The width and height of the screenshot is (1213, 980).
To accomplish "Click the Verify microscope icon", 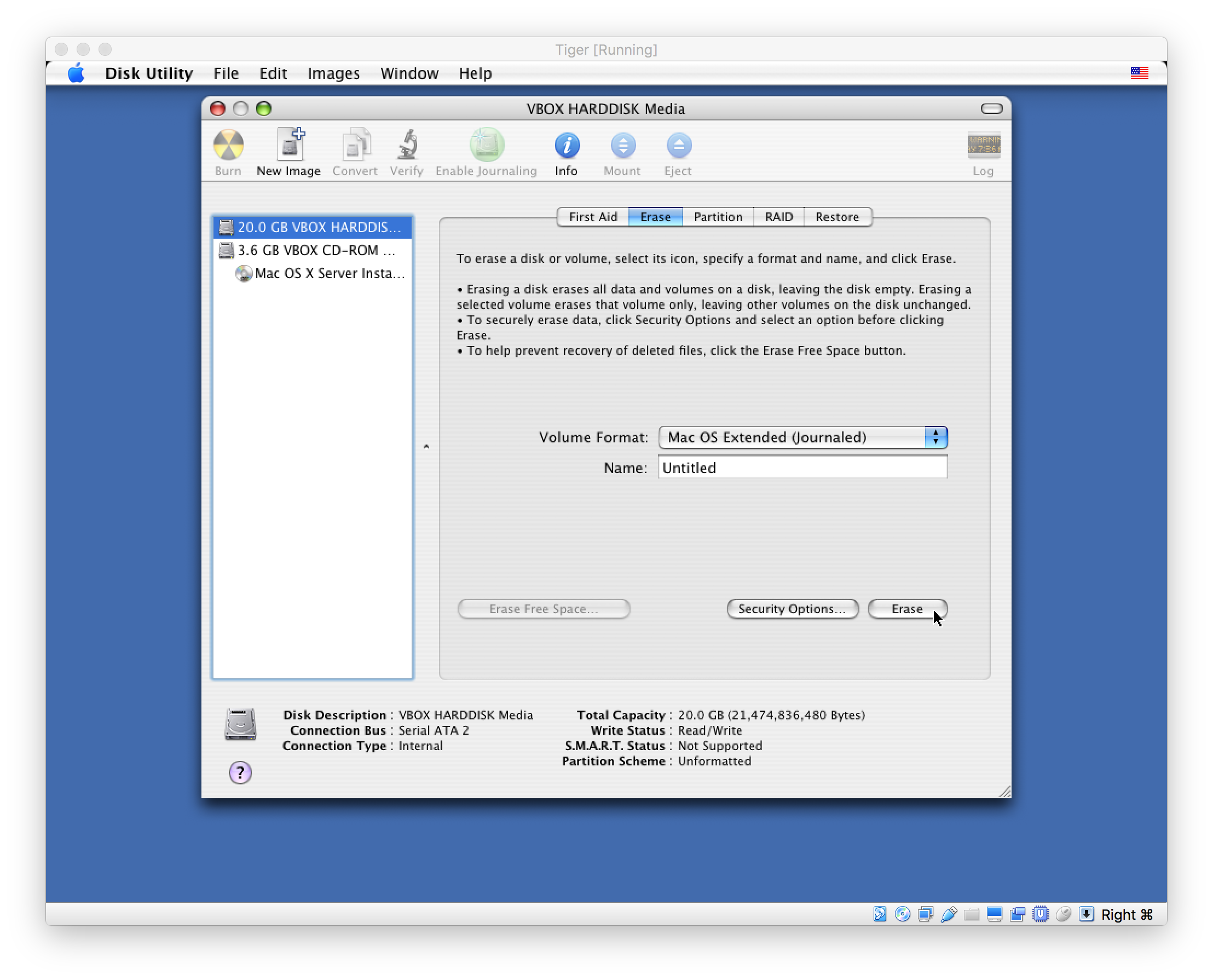I will pos(407,145).
